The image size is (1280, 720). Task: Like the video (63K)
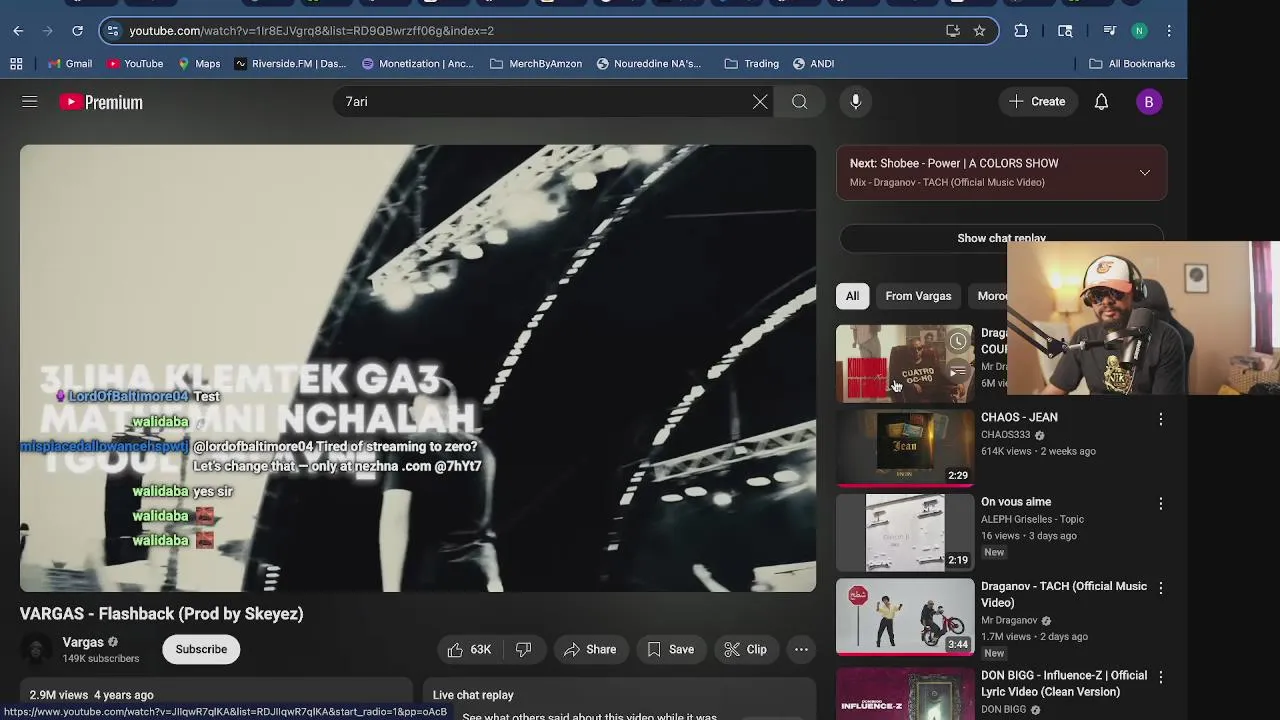470,650
